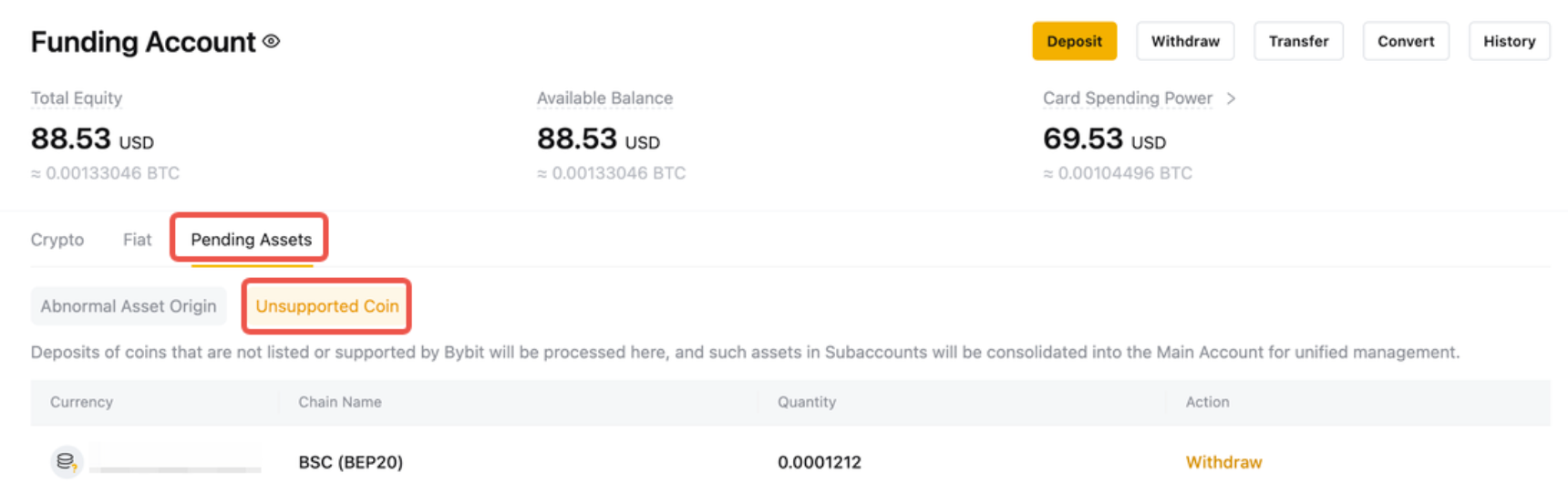The width and height of the screenshot is (1568, 494).
Task: Select the Pending Assets tab
Action: [x=251, y=240]
